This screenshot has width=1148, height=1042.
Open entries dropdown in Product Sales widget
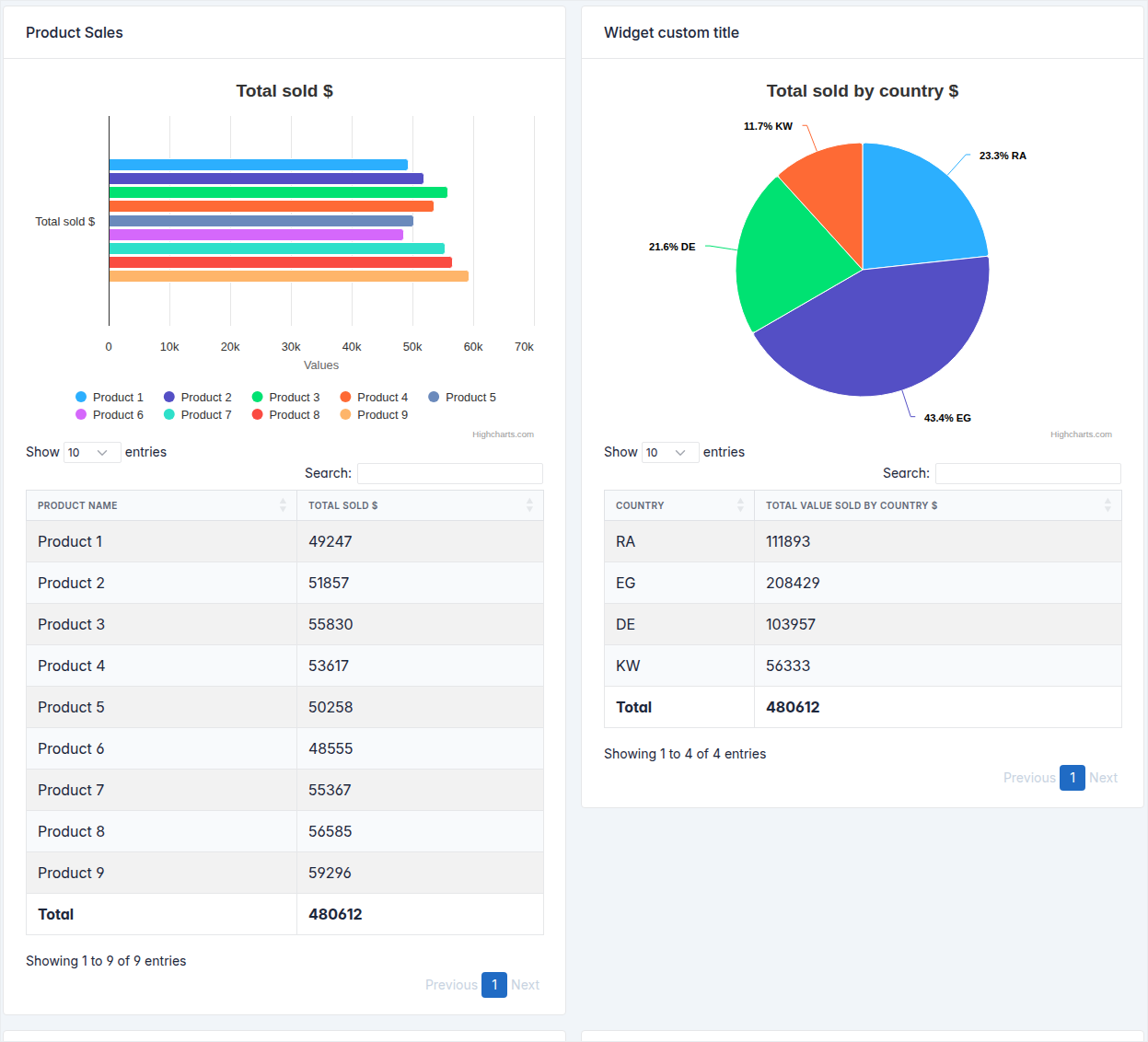pos(92,453)
